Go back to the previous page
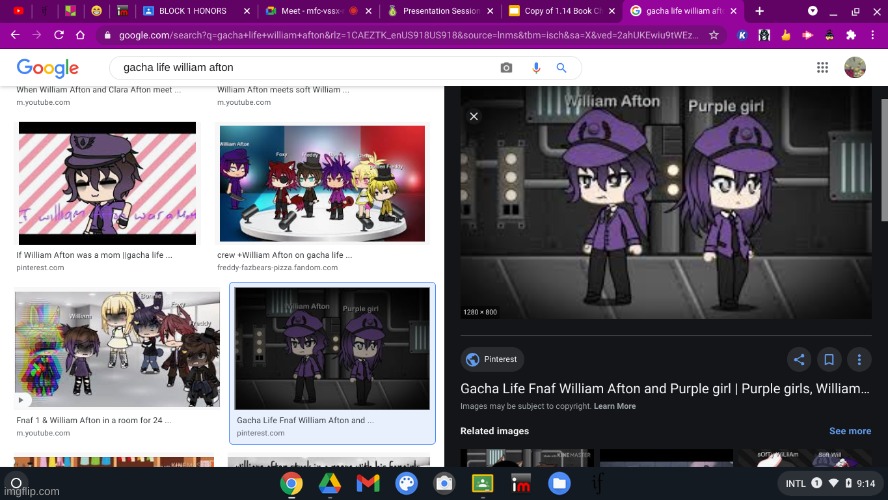The height and width of the screenshot is (500, 888). [15, 35]
